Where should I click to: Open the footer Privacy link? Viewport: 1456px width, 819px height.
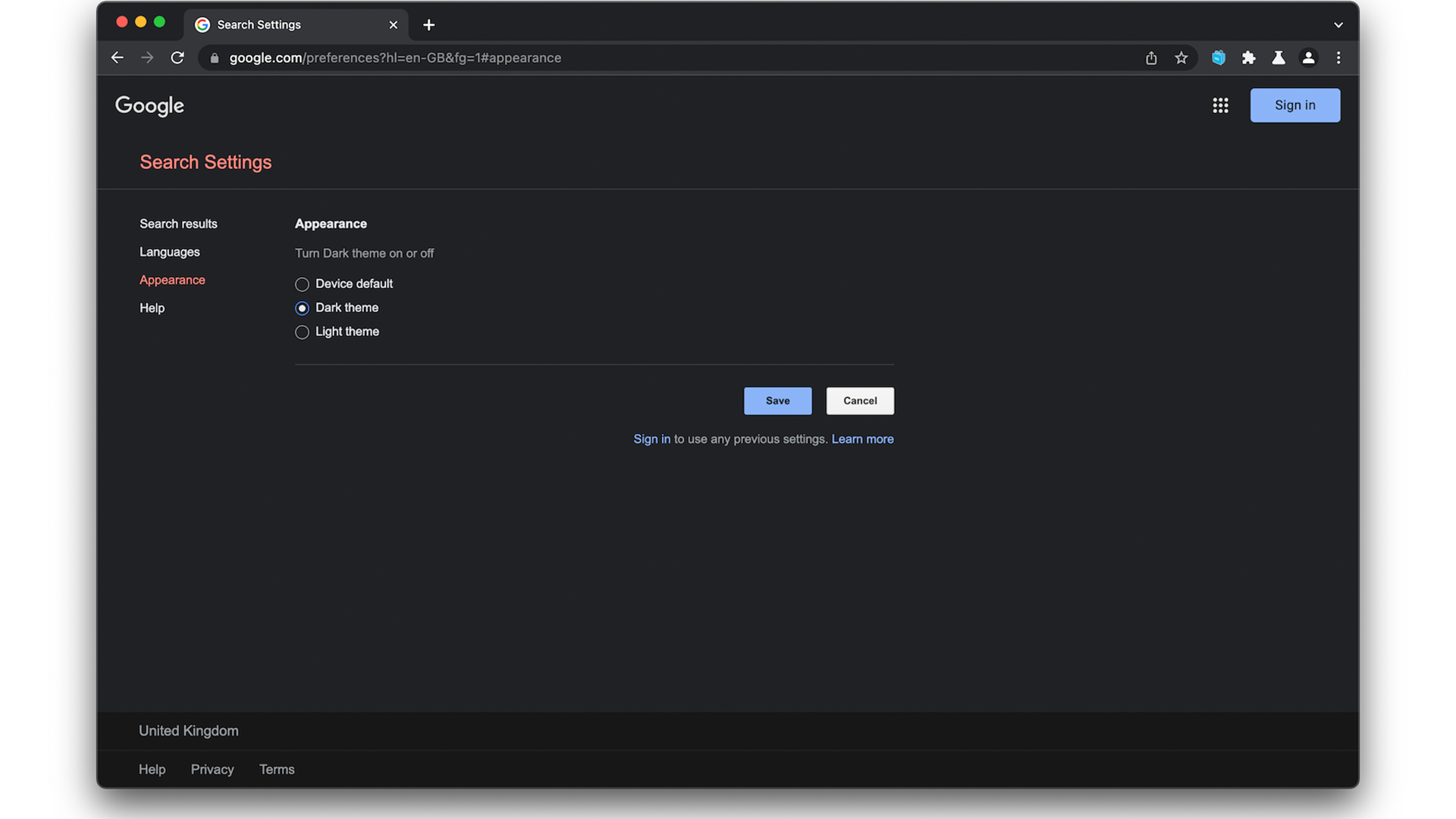[212, 769]
